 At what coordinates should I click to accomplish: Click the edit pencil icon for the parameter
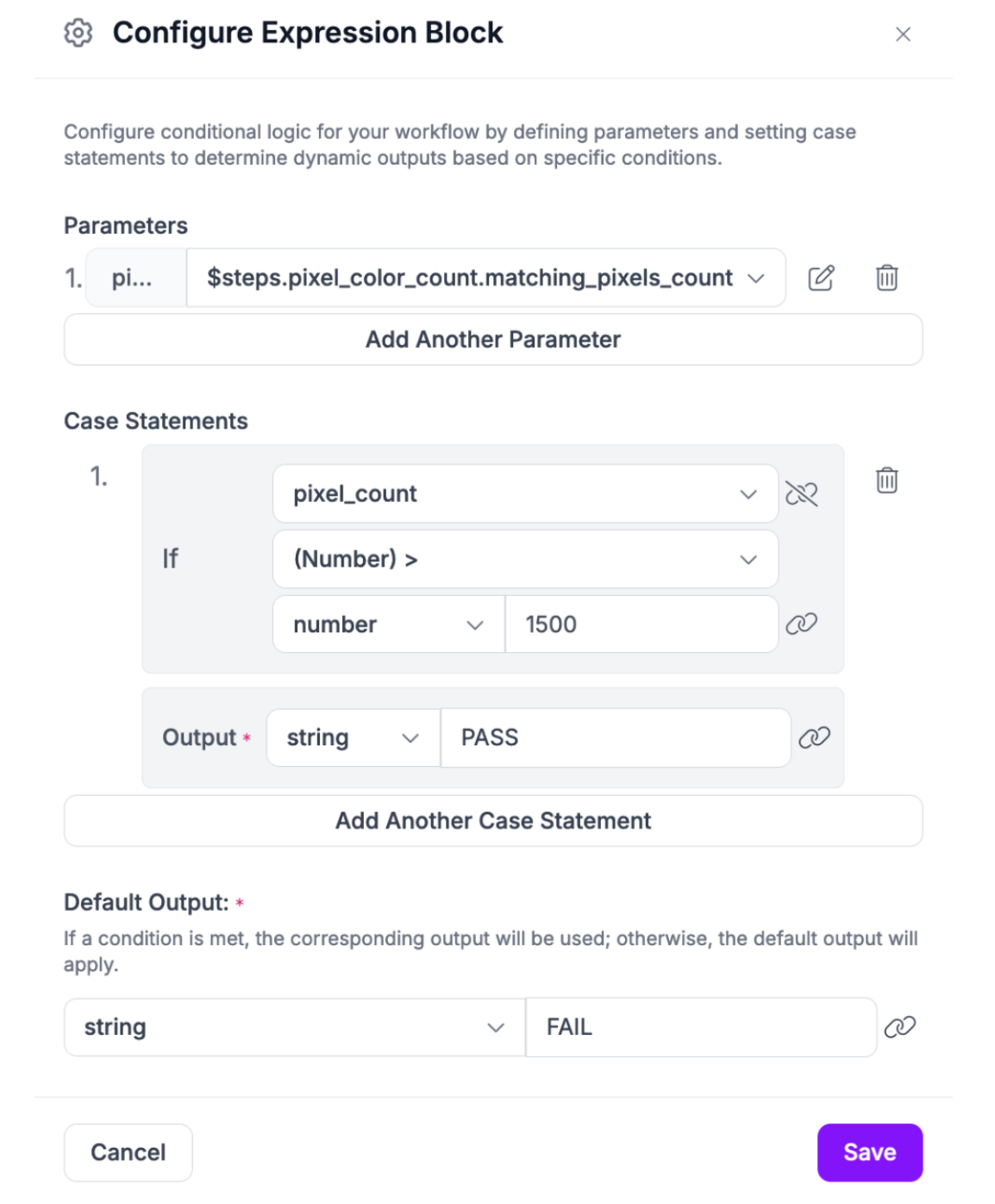pyautogui.click(x=820, y=278)
